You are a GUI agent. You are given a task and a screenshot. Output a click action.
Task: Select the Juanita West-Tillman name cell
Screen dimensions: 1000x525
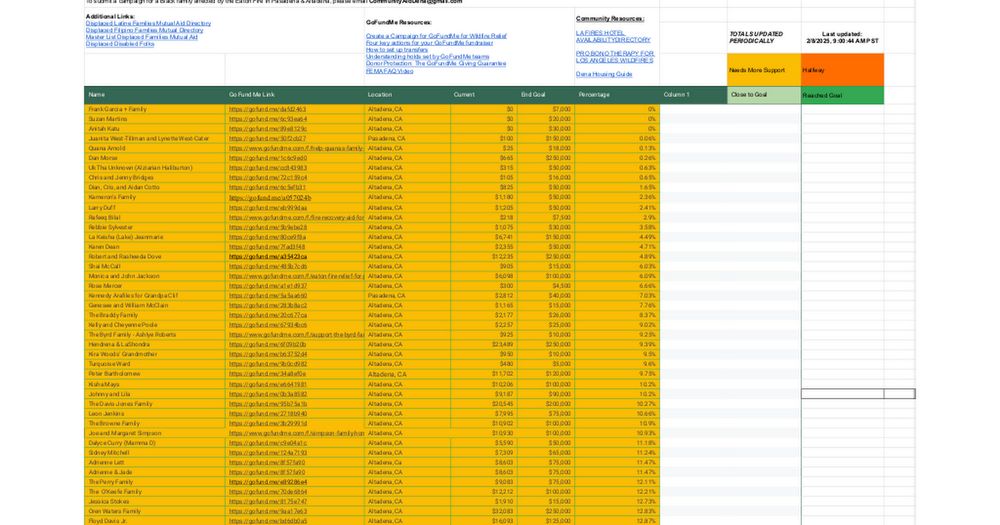[x=154, y=138]
